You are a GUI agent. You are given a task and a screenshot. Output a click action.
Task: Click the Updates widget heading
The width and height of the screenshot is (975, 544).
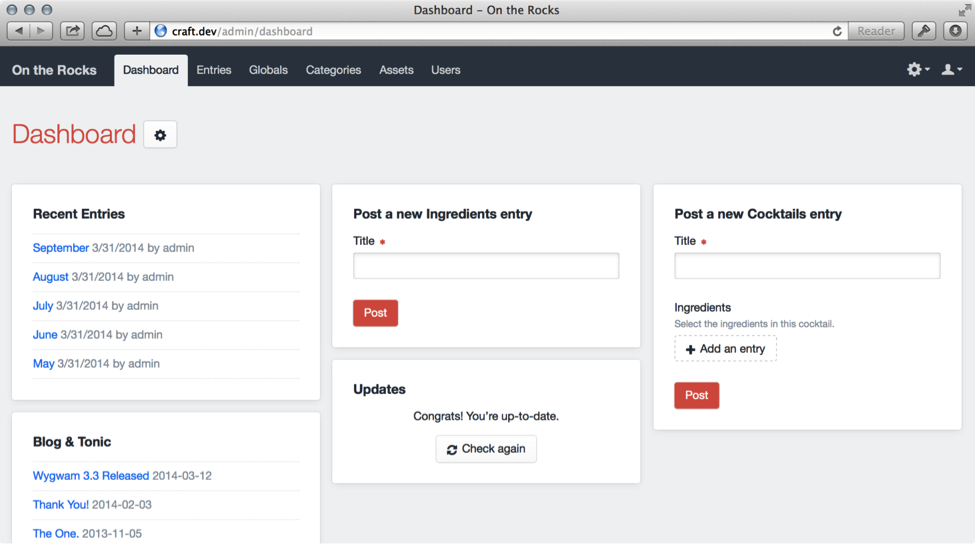click(379, 389)
